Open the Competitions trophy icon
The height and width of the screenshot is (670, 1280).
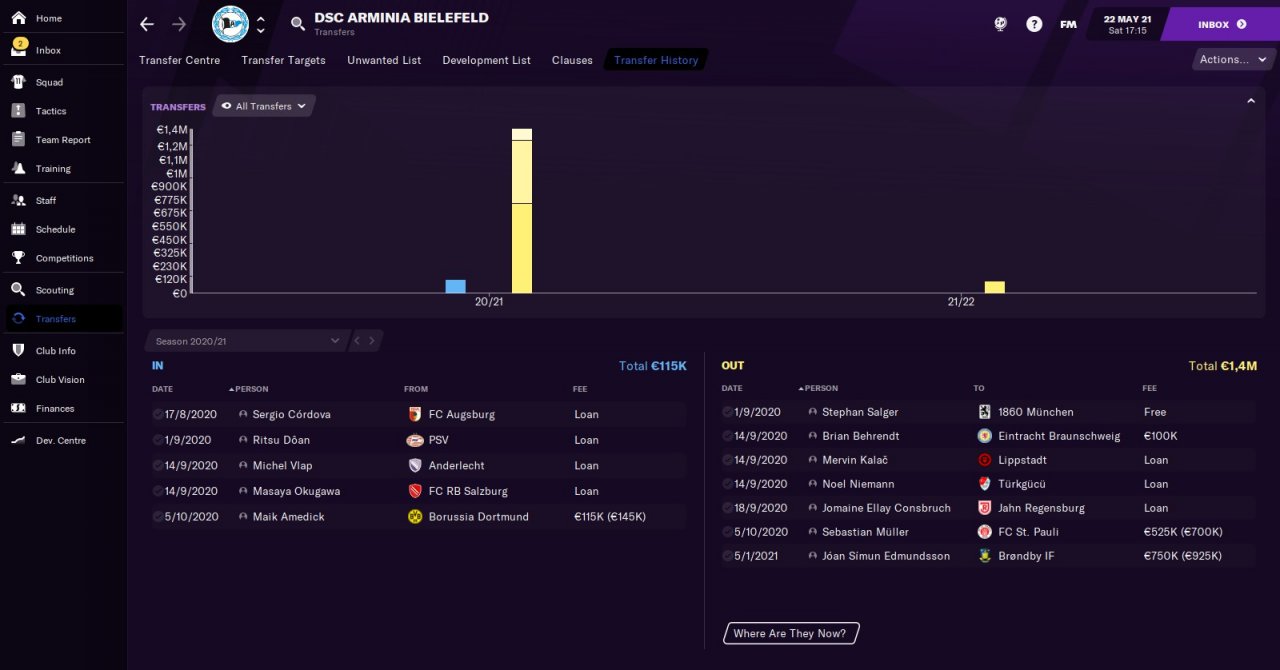click(x=18, y=258)
